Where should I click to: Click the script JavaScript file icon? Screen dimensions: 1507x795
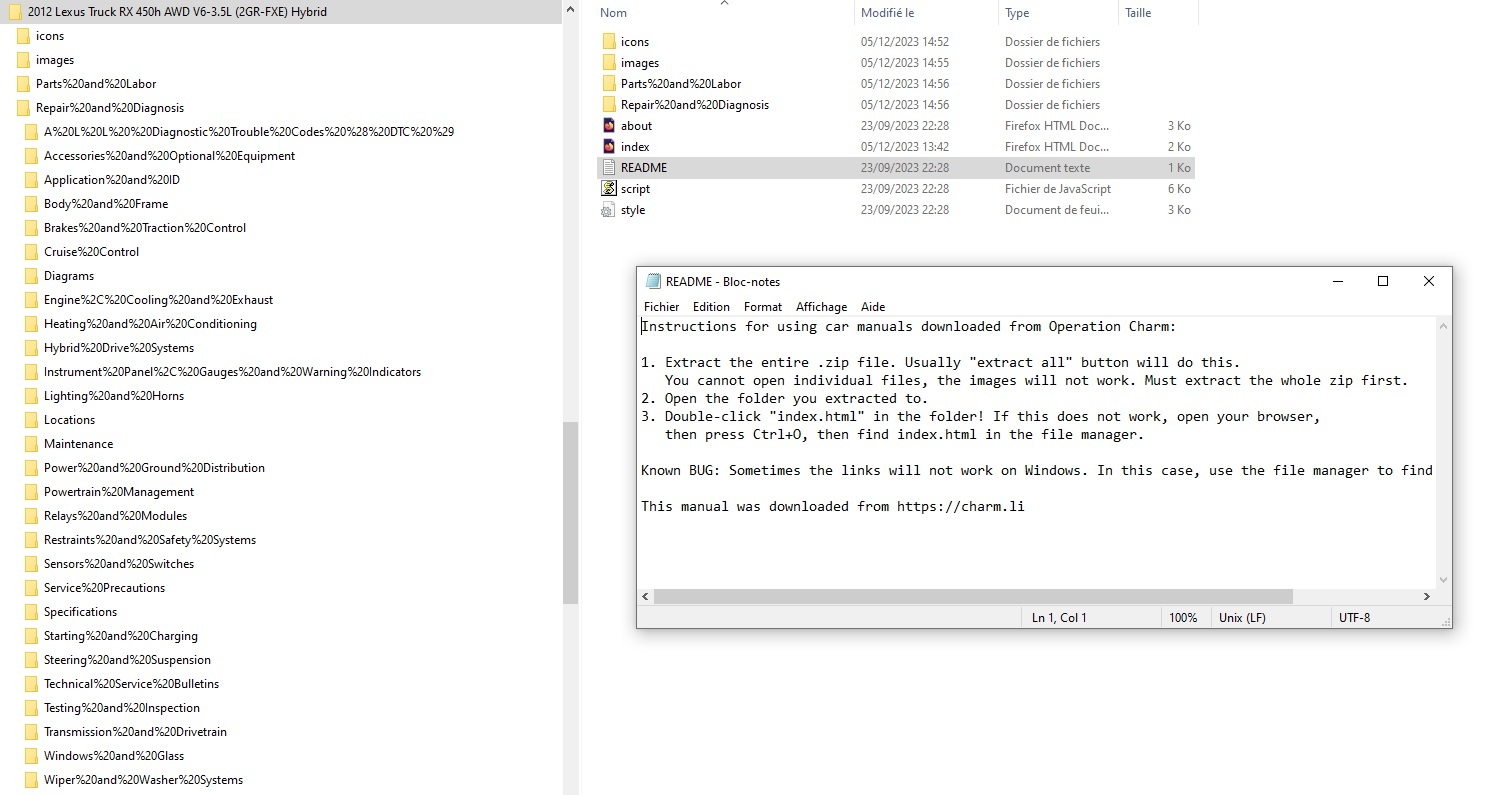[x=608, y=189]
